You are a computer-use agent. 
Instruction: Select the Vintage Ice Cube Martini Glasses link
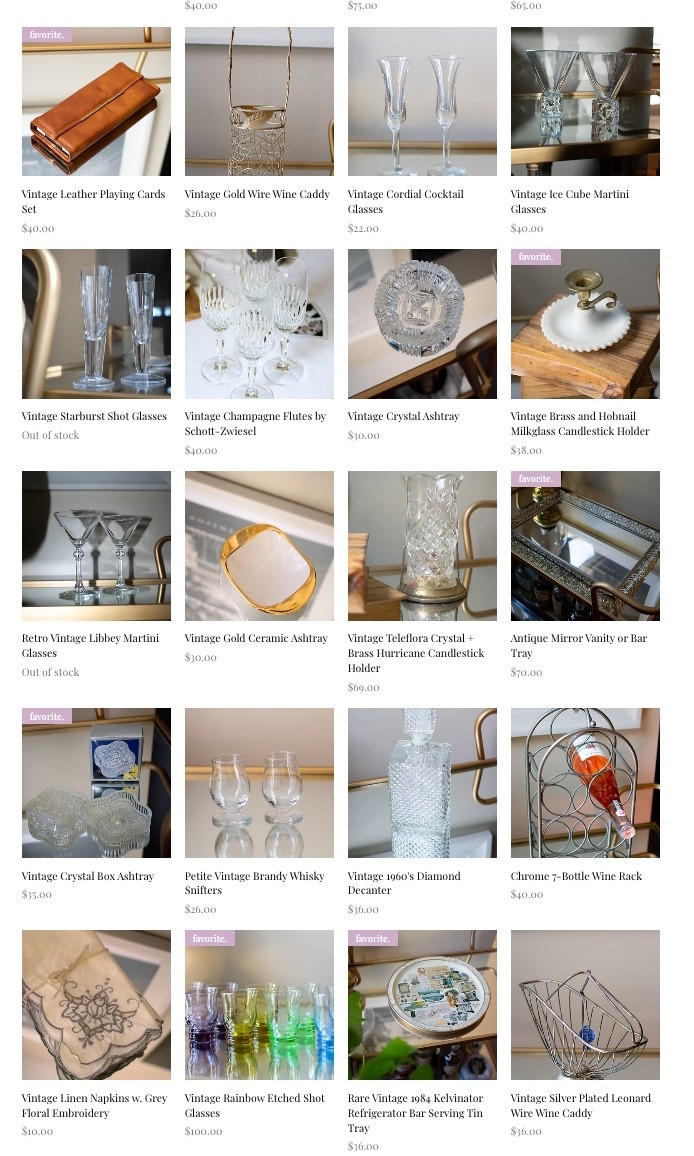(x=569, y=201)
